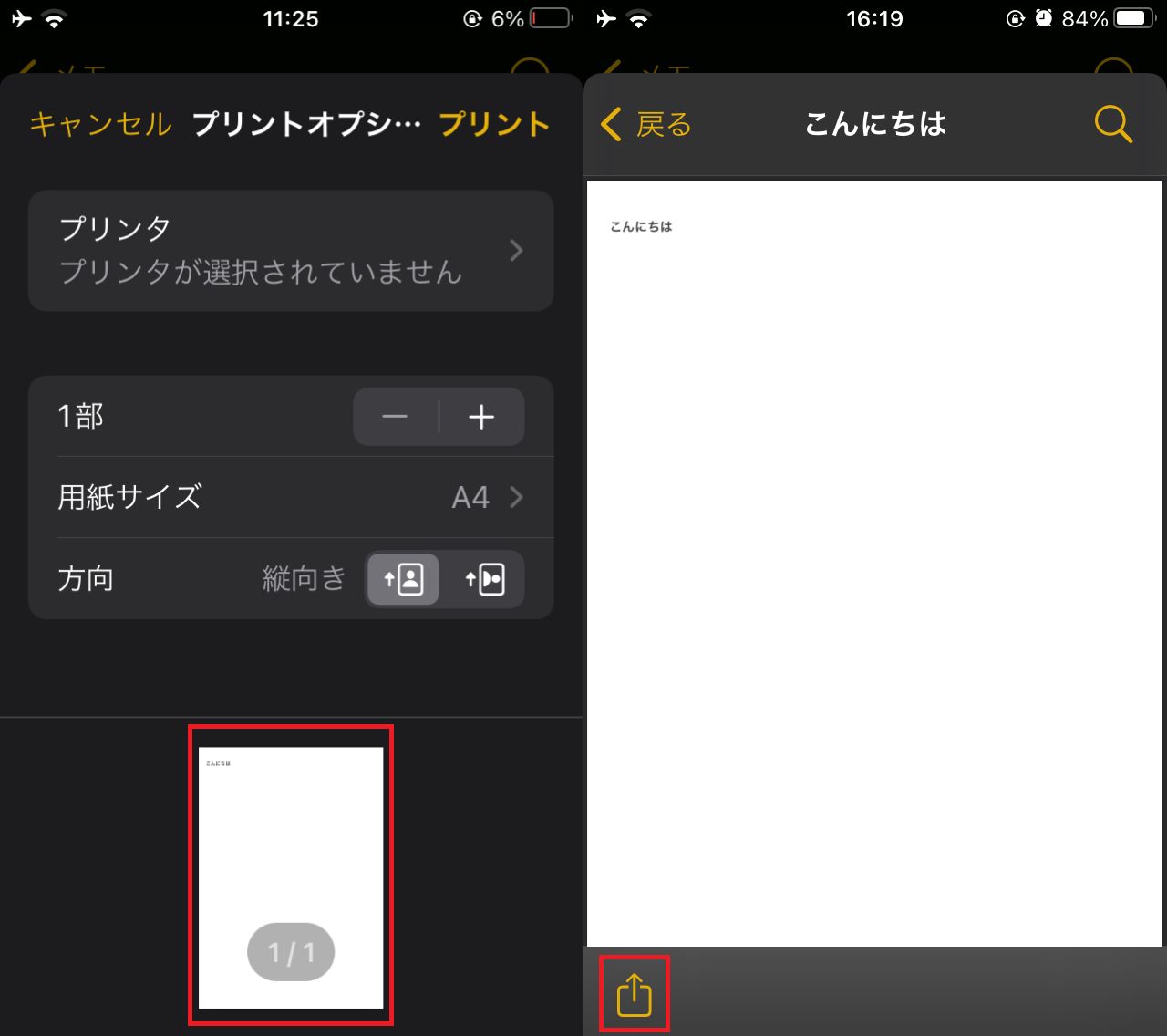The height and width of the screenshot is (1036, 1167).
Task: Select landscape orientation icon
Action: coord(485,579)
